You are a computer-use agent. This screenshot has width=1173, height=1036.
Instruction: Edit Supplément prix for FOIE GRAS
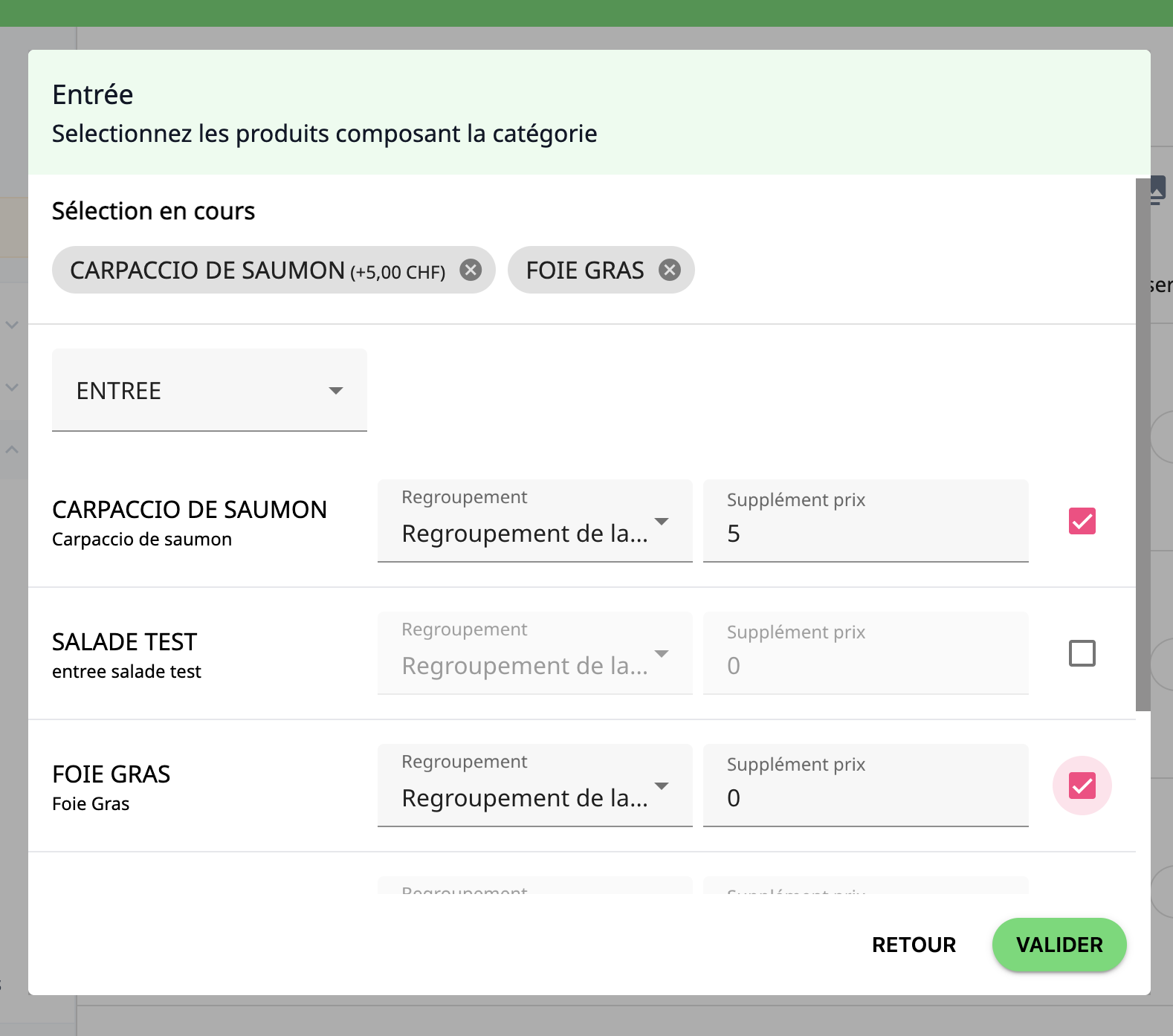pos(865,797)
